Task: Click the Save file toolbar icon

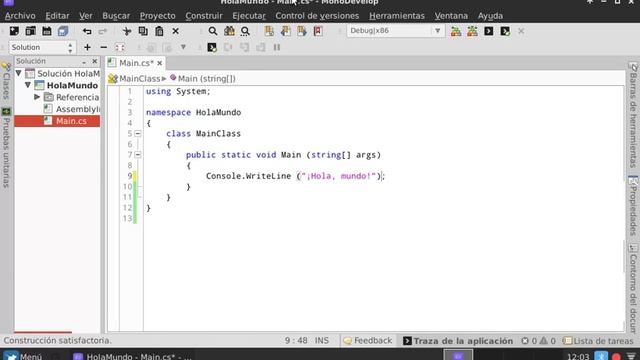Action: (x=47, y=31)
